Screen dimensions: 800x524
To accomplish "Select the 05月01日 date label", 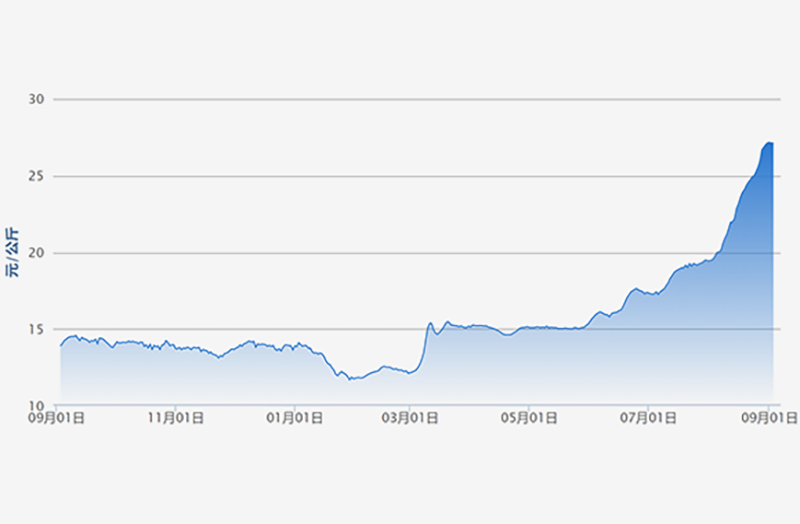I will coord(529,420).
